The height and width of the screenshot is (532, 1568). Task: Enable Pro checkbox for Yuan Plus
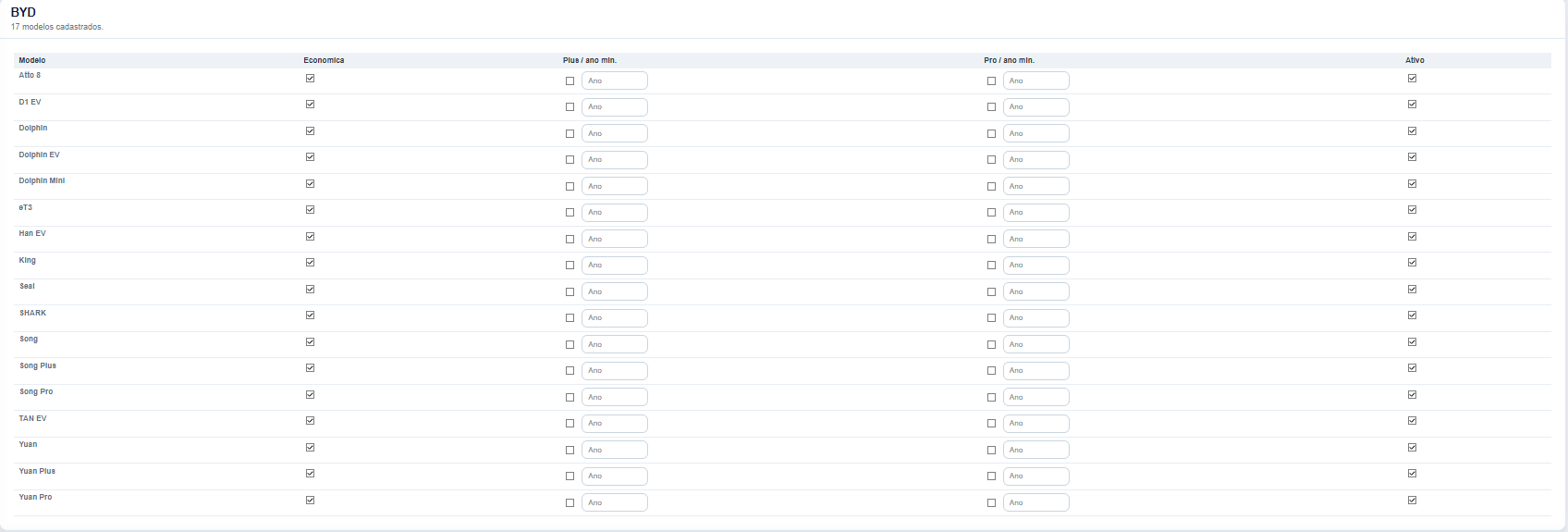(991, 476)
